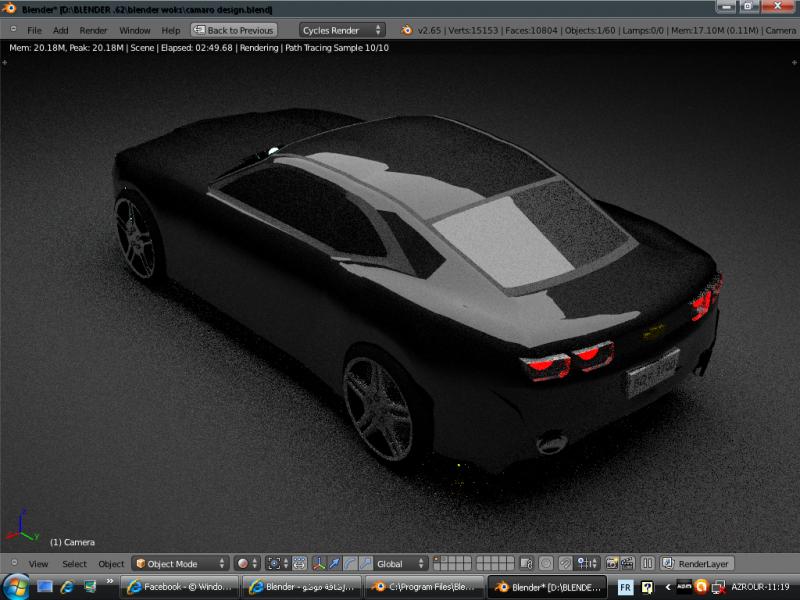Toggle the 3D manipulator widget
The height and width of the screenshot is (600, 800).
319,564
